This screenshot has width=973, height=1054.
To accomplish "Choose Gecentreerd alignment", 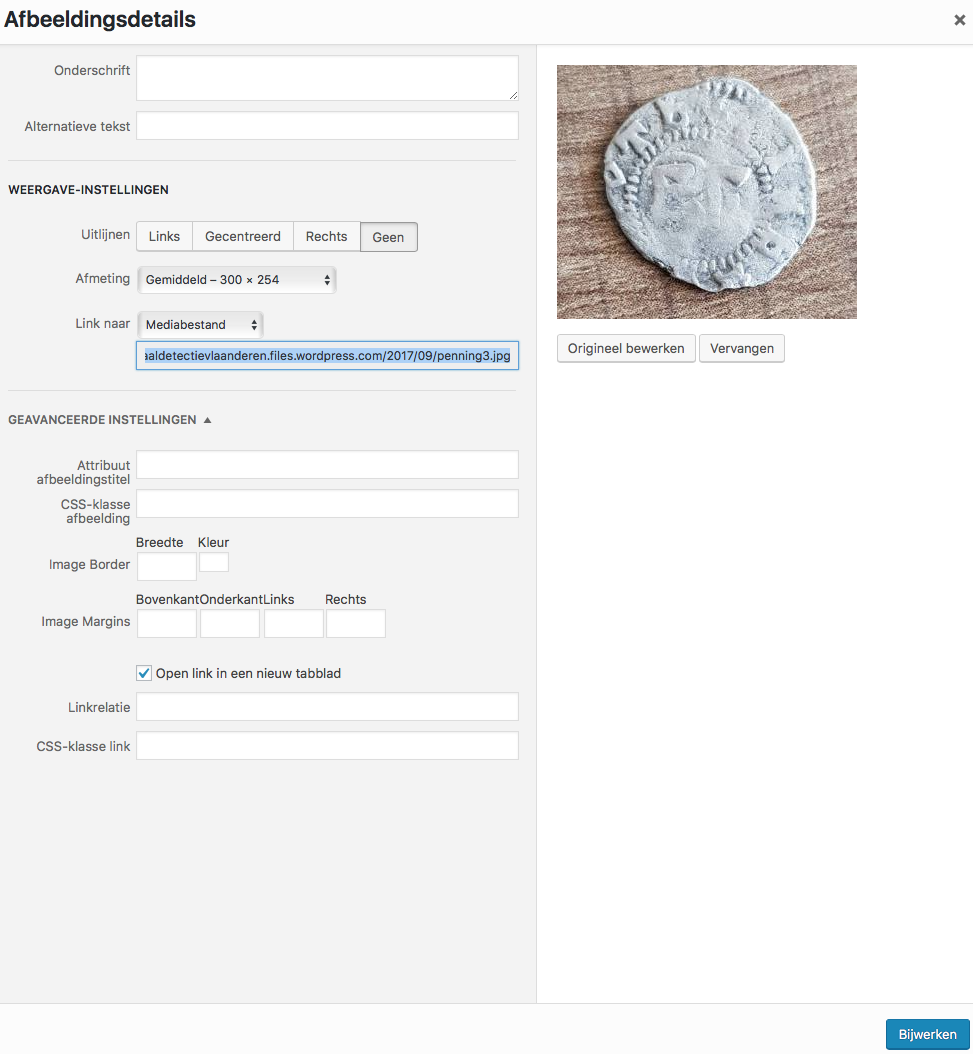I will pos(243,237).
